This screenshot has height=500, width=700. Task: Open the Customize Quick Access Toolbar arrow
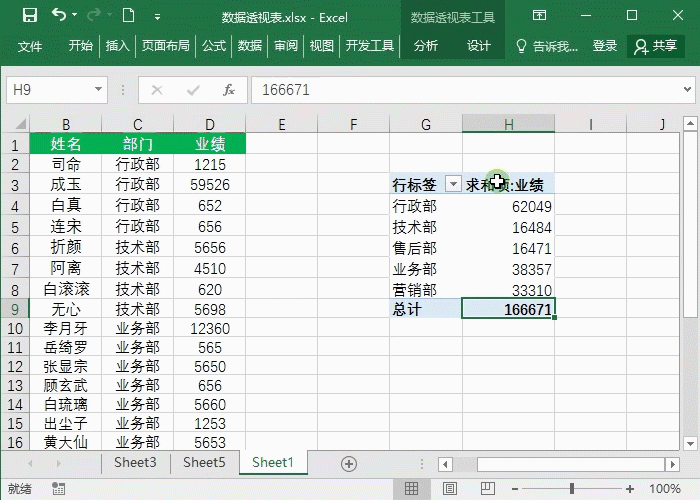pos(157,17)
